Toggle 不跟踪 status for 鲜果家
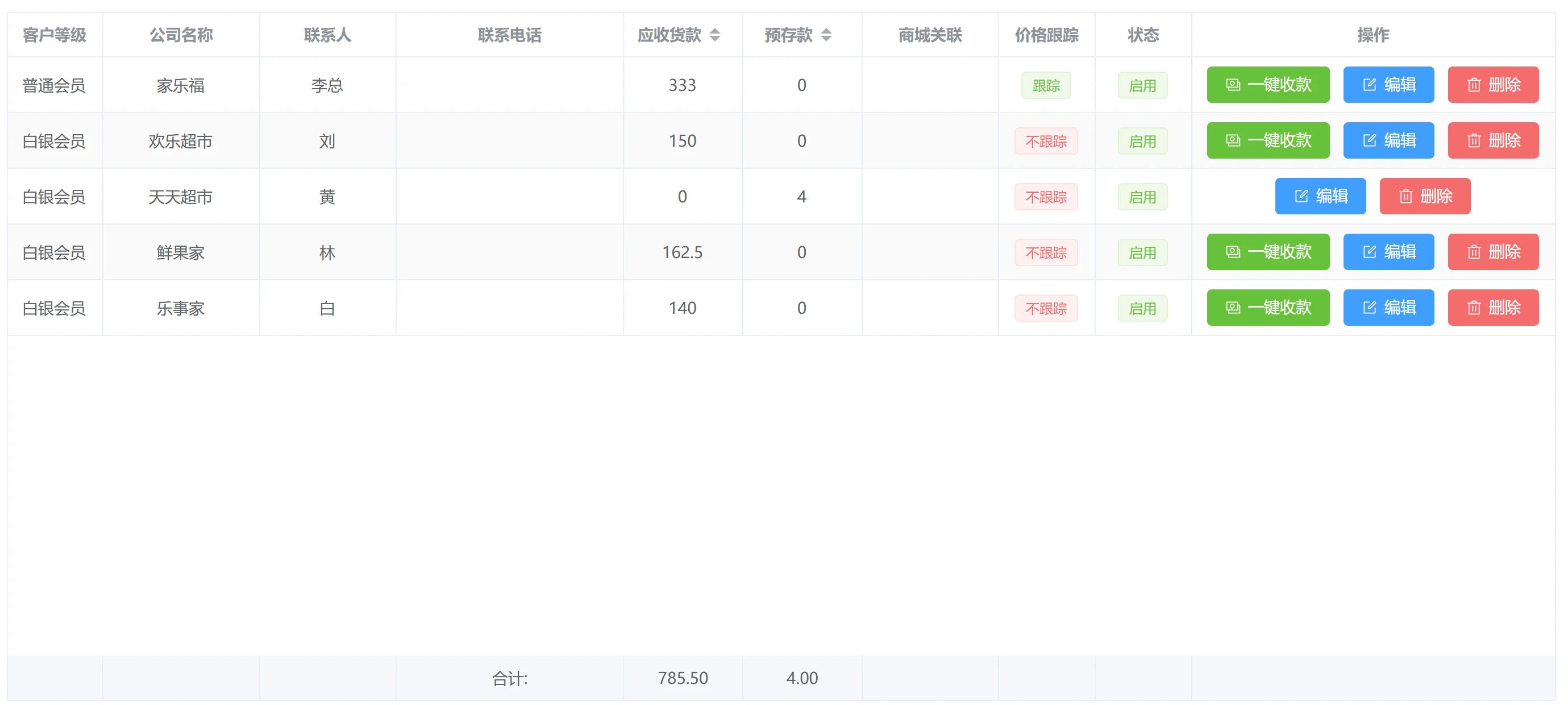Image resolution: width=1568 pixels, height=705 pixels. pos(1046,251)
